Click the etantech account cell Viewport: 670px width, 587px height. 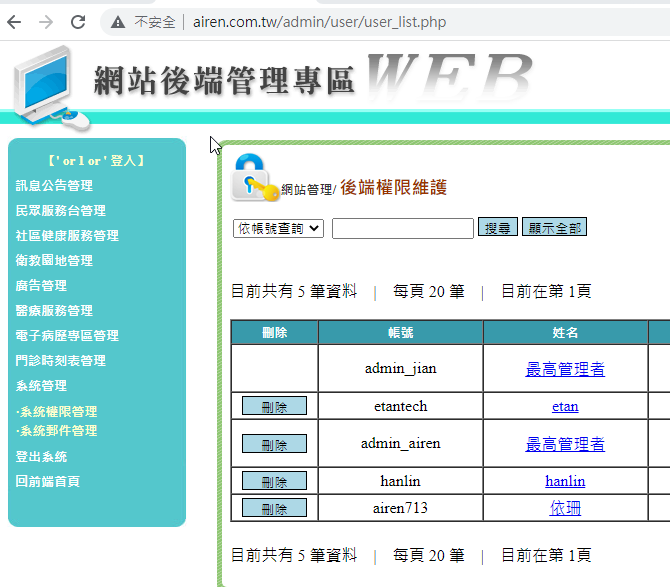coord(401,406)
